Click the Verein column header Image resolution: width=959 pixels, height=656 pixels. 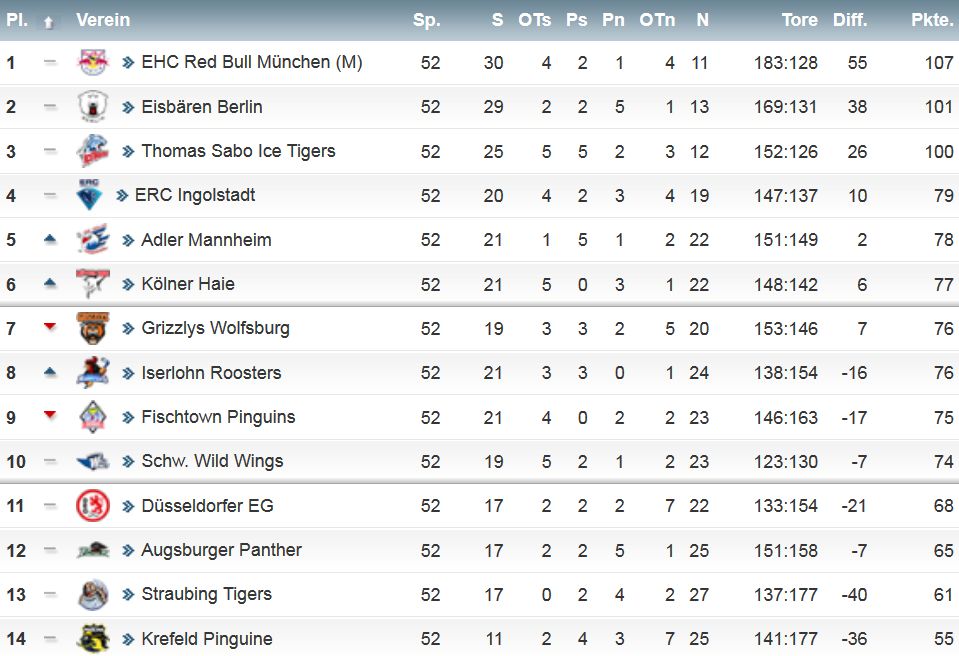point(102,20)
